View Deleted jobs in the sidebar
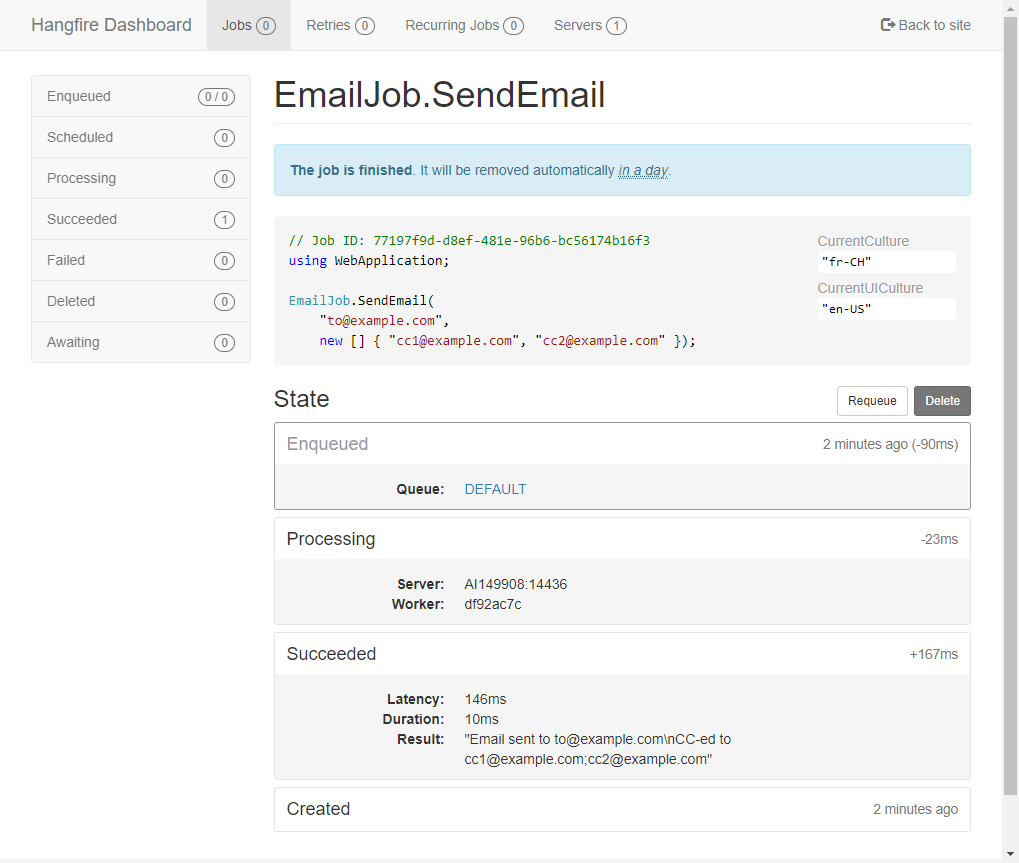 [x=71, y=301]
